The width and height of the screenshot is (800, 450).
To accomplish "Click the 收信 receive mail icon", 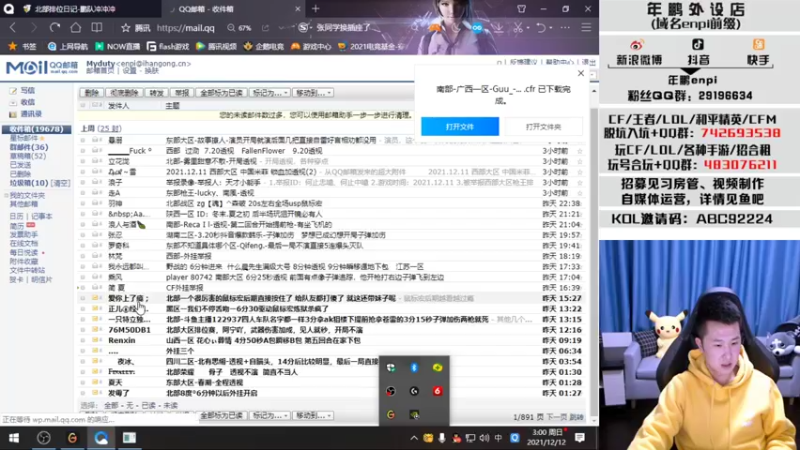I will point(13,102).
